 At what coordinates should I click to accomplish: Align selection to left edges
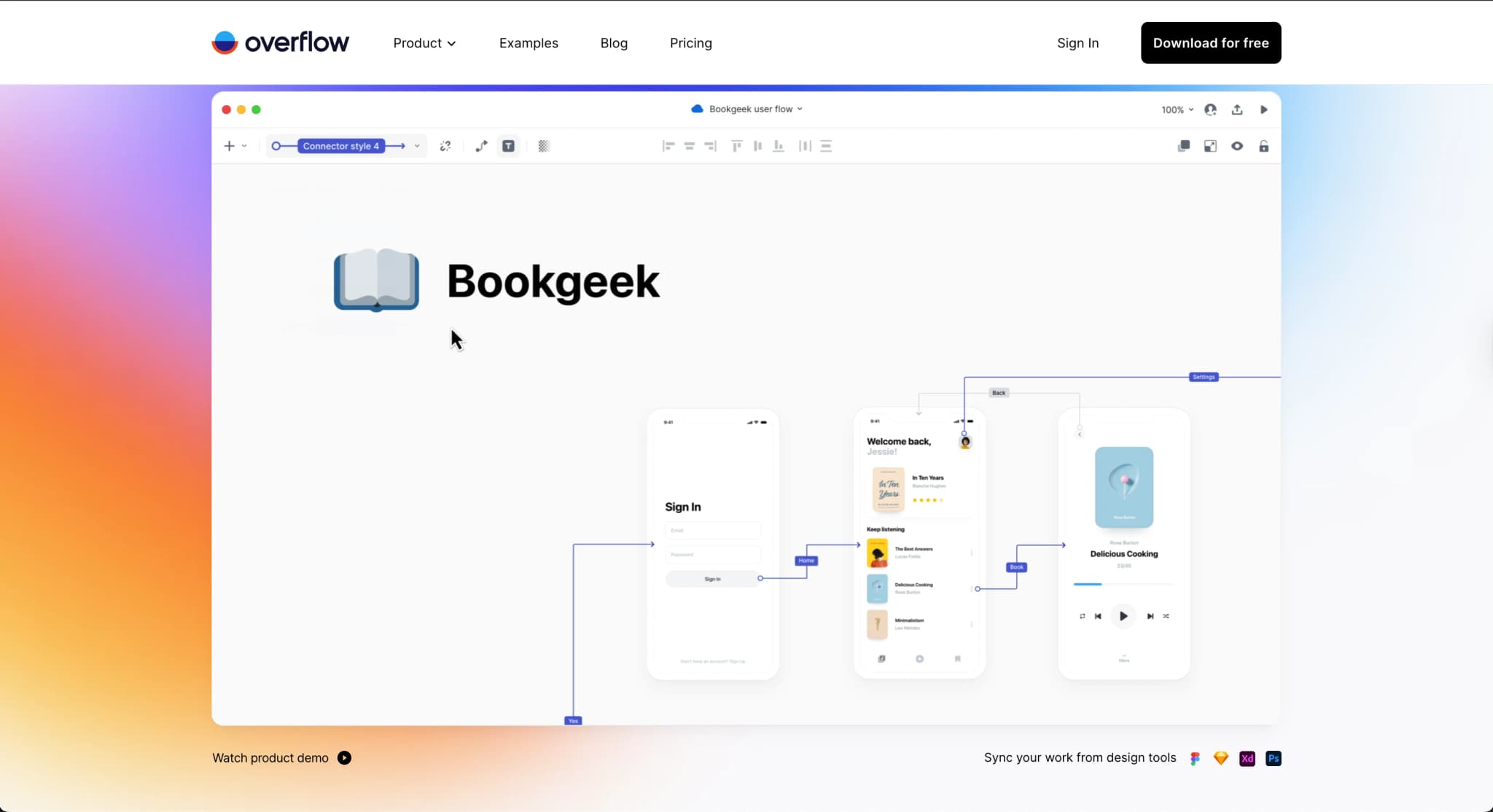pyautogui.click(x=668, y=146)
